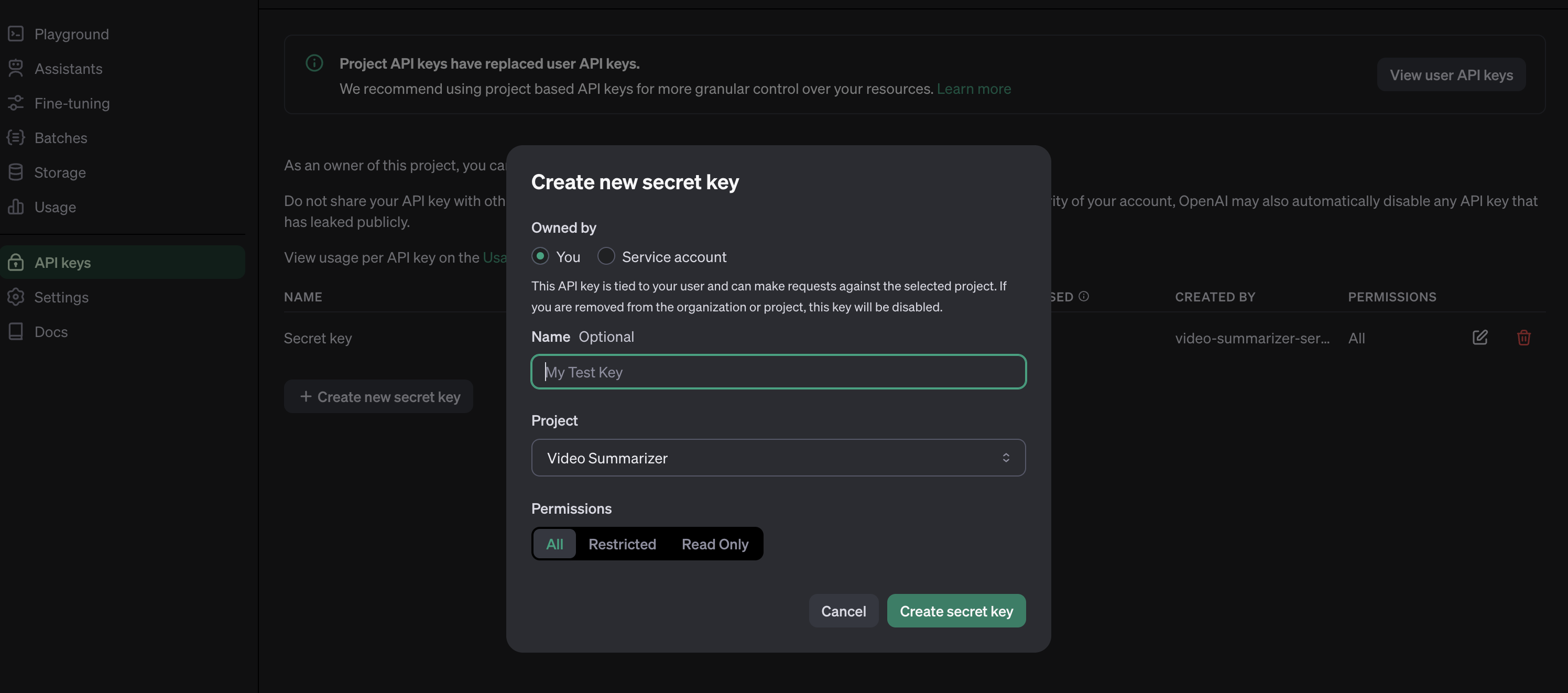Viewport: 1568px width, 693px height.
Task: Click the Usage bar chart icon
Action: 16,207
